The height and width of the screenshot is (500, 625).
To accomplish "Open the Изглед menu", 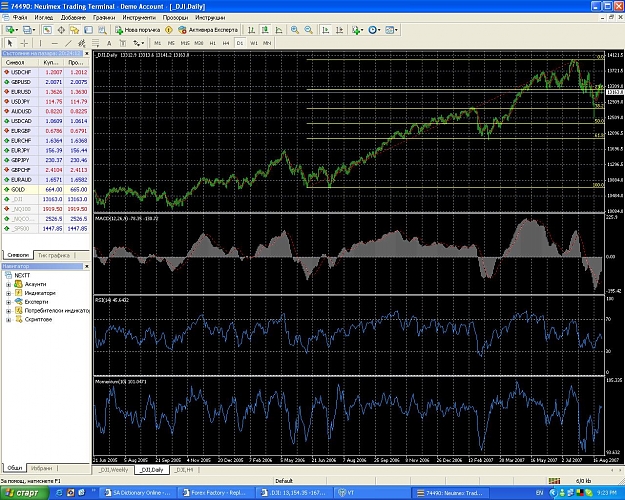I will coord(43,18).
